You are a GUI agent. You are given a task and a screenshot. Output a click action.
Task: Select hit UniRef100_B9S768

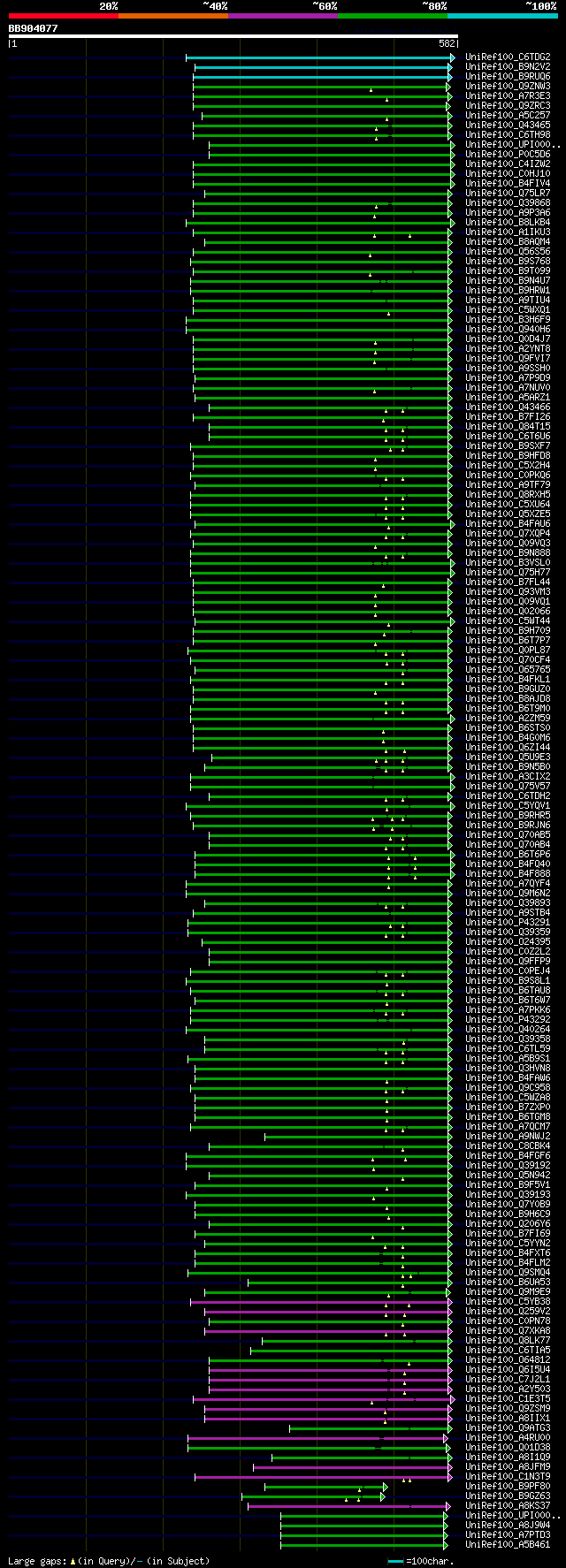pos(508,261)
